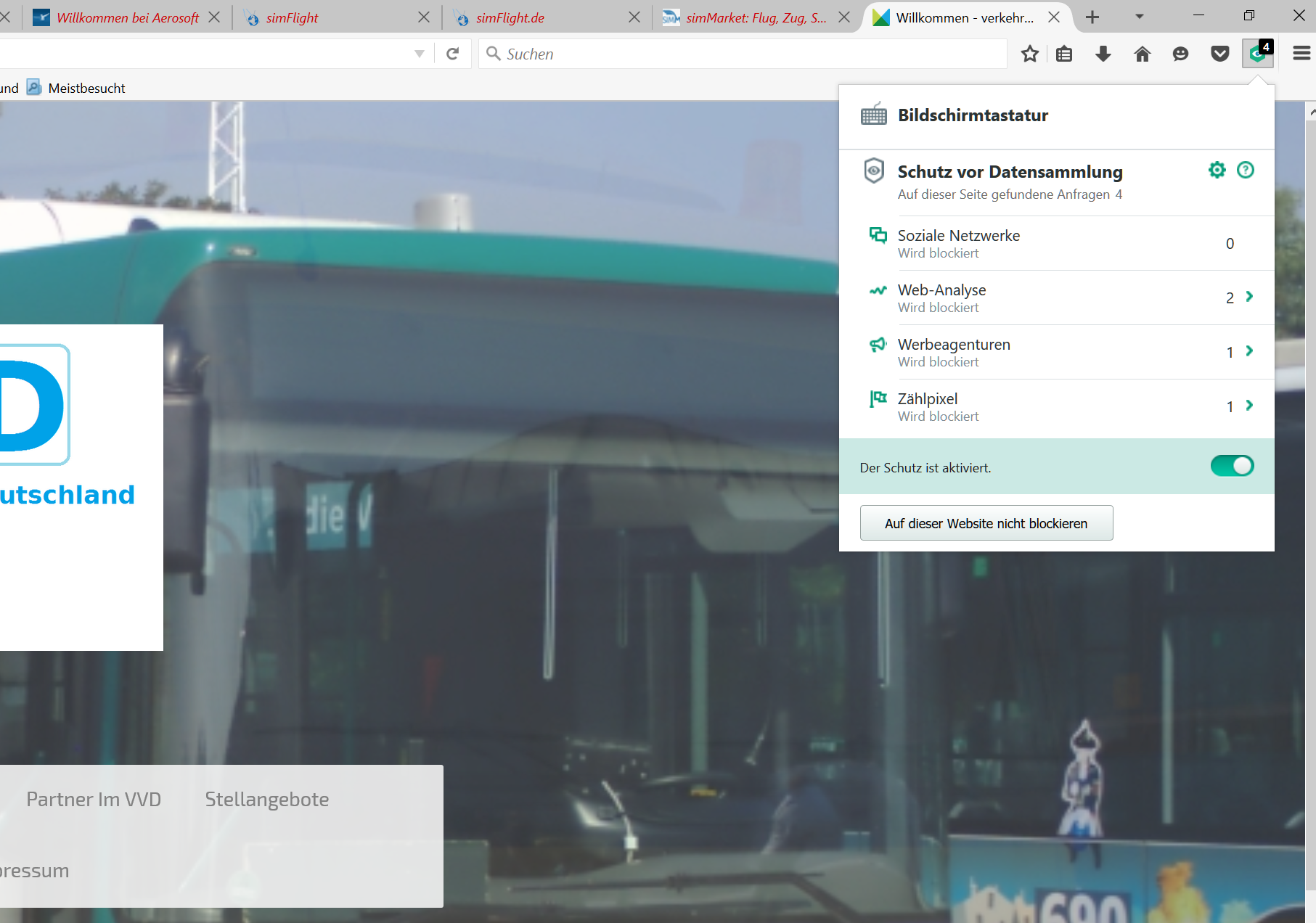The image size is (1316, 923).
Task: Open protection settings gear icon
Action: pos(1217,170)
